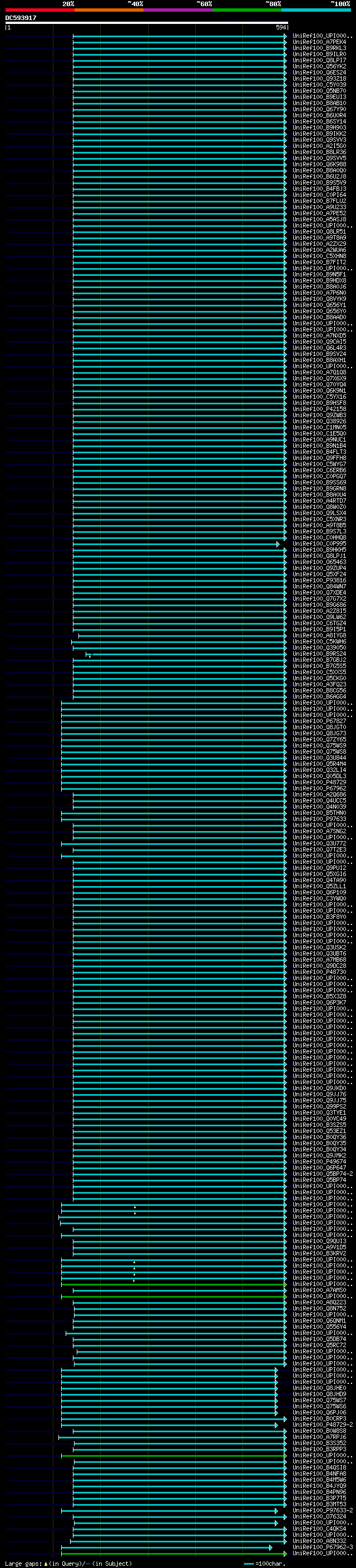Open hit UniRef100_Q3U844
Screen dimensions: 356x1568
[319, 758]
